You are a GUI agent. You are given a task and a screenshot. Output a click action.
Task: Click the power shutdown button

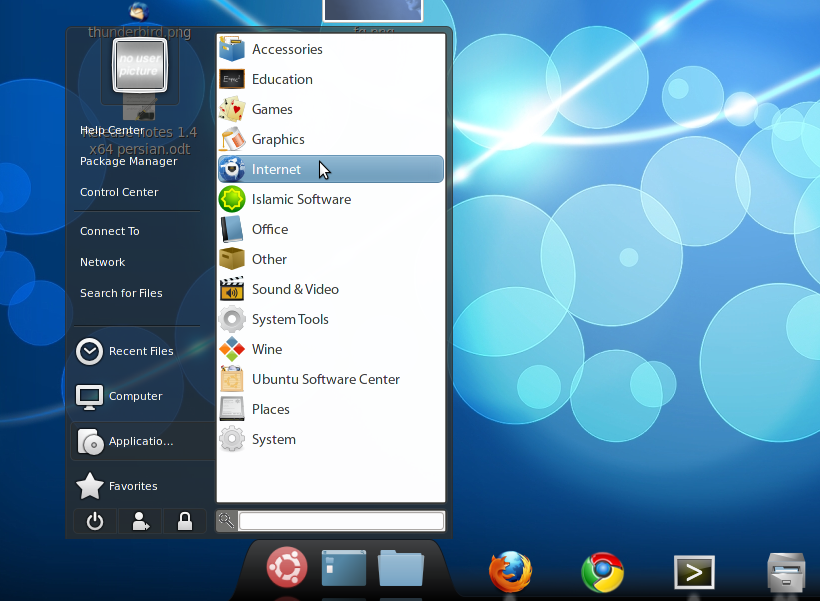point(95,521)
